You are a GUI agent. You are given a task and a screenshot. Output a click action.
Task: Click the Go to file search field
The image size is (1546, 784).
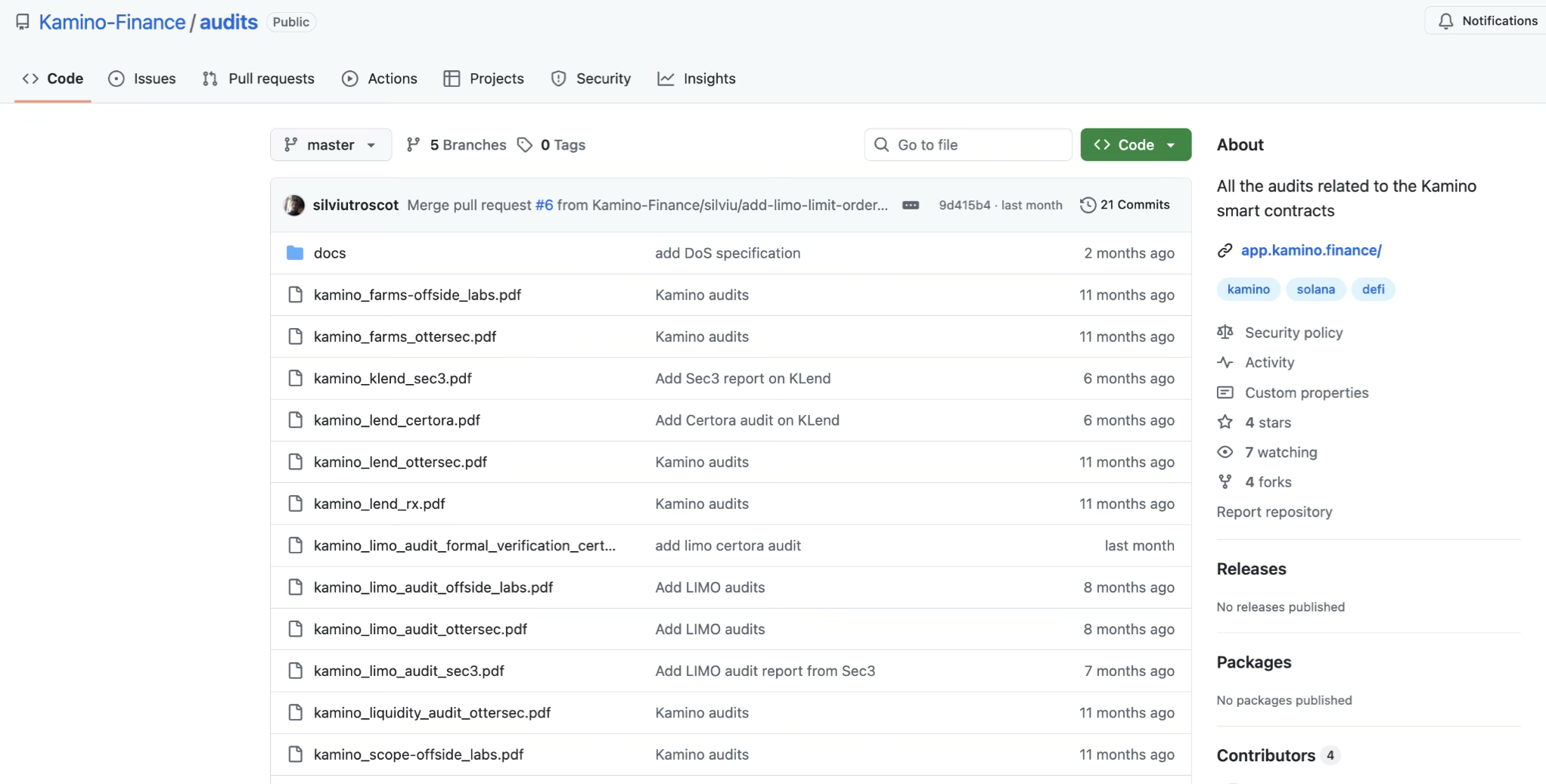(x=968, y=144)
